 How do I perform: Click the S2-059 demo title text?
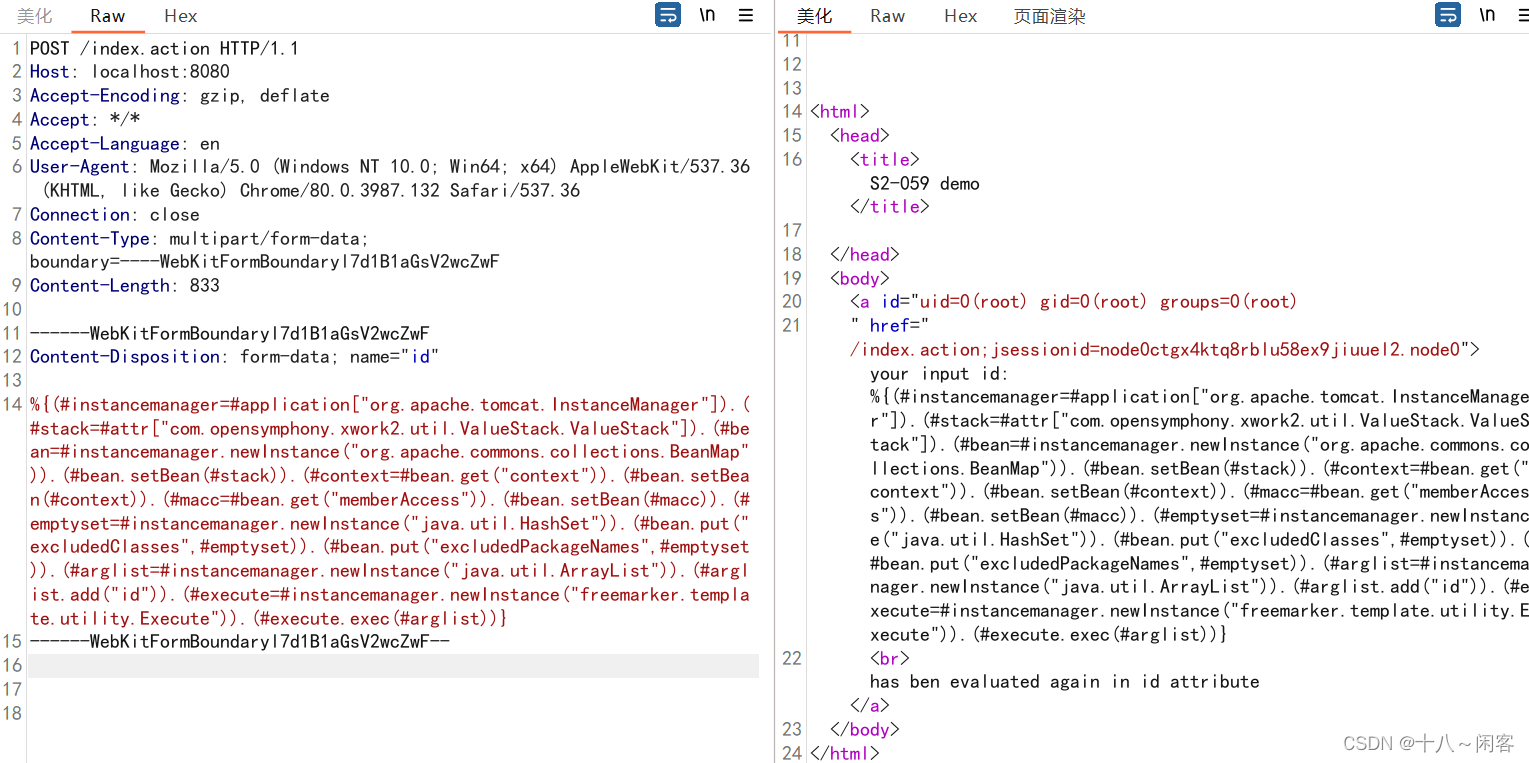(x=925, y=183)
